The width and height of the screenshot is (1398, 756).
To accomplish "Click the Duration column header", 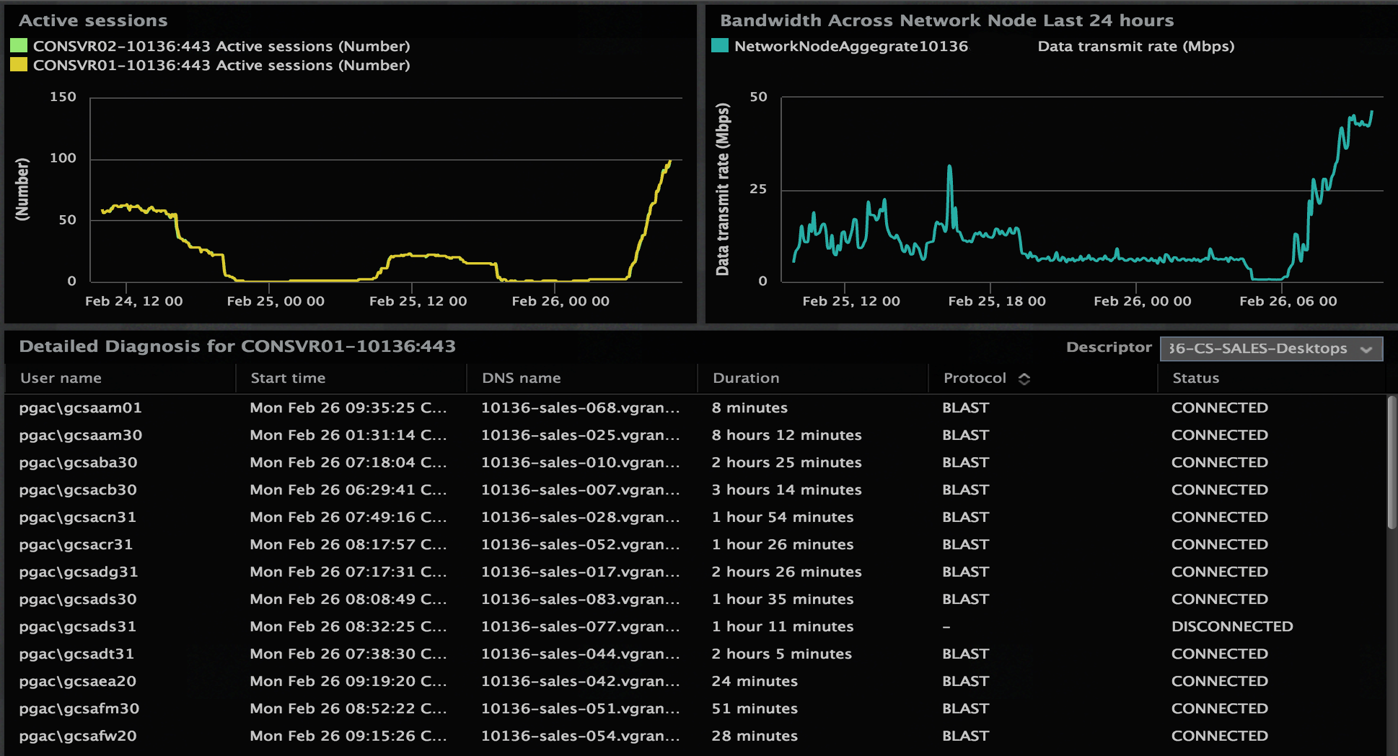I will (745, 379).
